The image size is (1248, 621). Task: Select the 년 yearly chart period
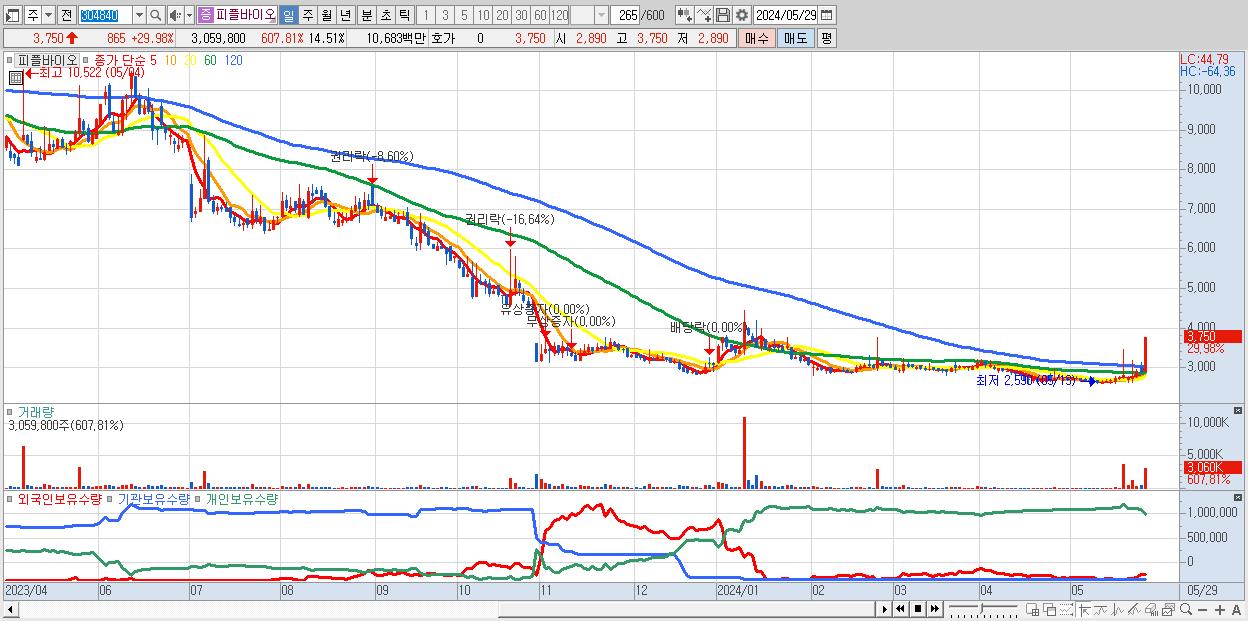pyautogui.click(x=344, y=15)
